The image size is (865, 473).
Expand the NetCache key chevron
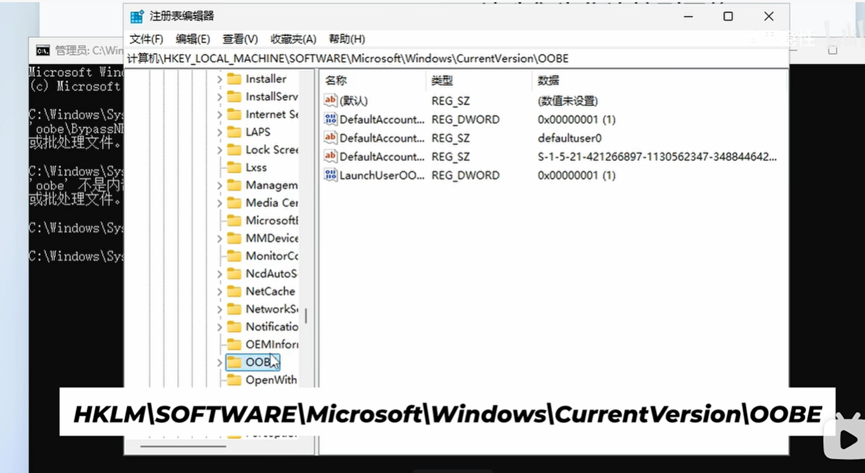[220, 291]
